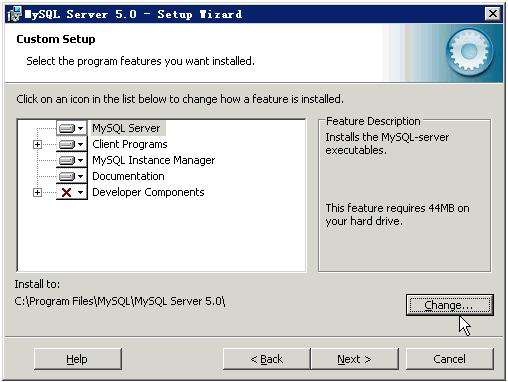The width and height of the screenshot is (508, 382).
Task: Go to the Next setup step
Action: pyautogui.click(x=355, y=359)
